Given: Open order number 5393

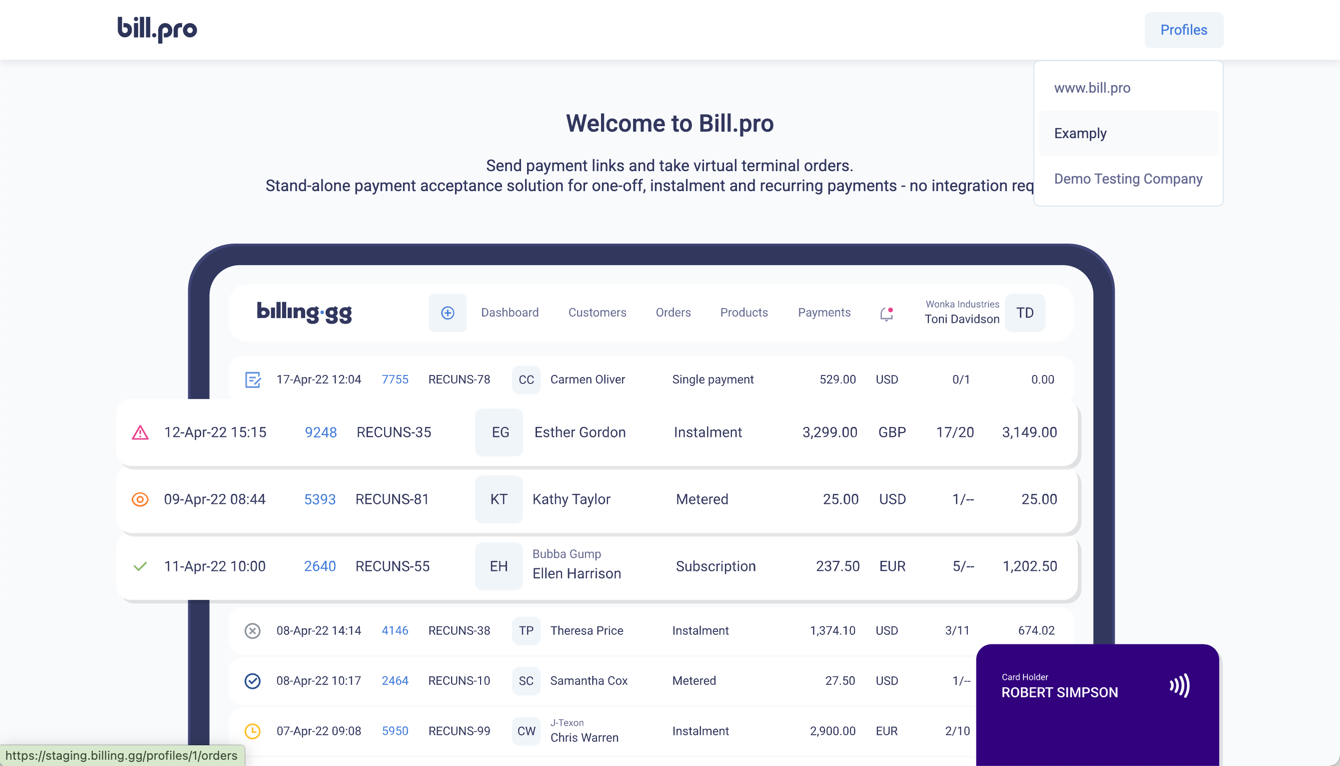Looking at the screenshot, I should (x=320, y=499).
